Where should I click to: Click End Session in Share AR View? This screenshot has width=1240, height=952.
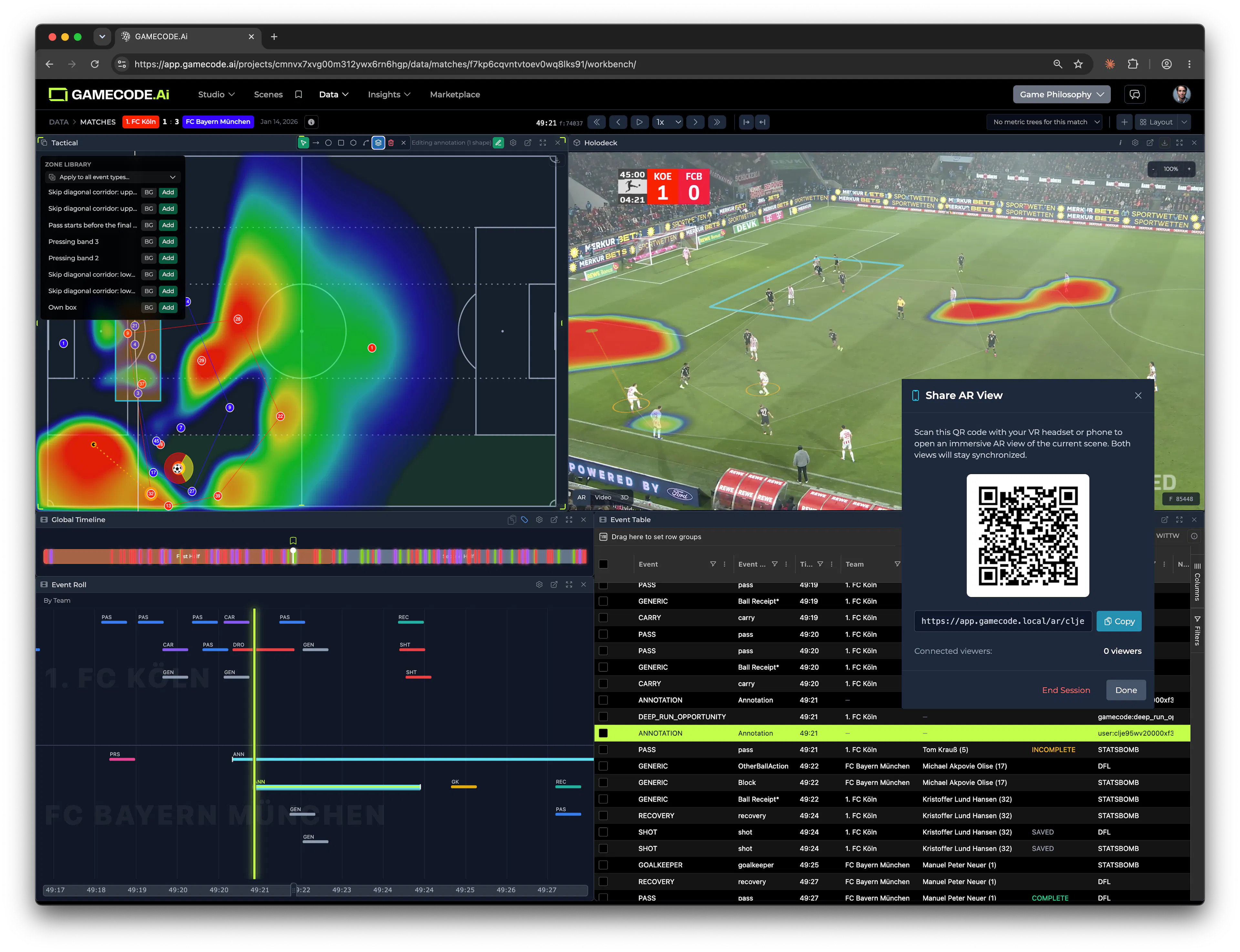pyautogui.click(x=1065, y=690)
